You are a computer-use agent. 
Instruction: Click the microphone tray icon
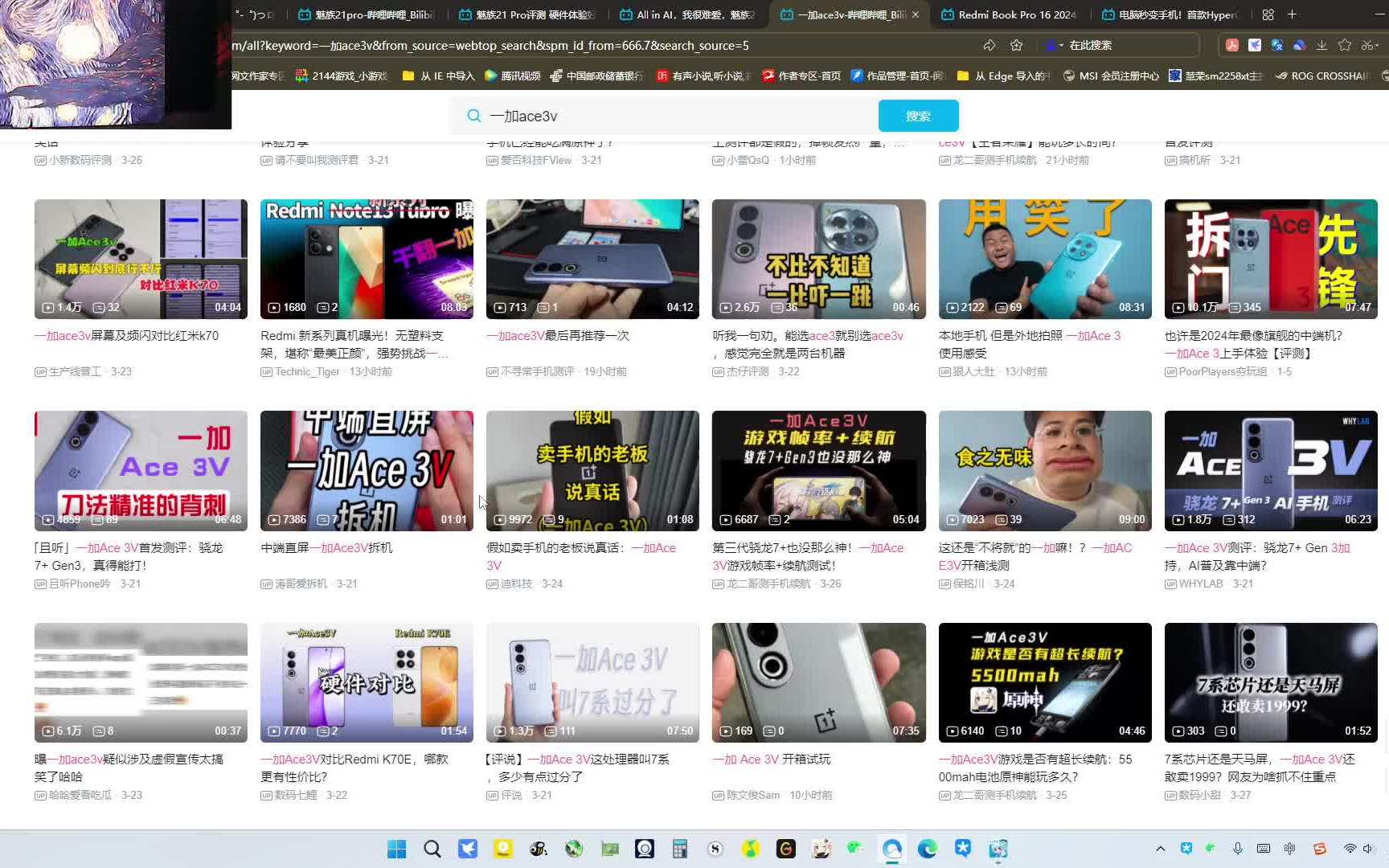coord(1238,849)
